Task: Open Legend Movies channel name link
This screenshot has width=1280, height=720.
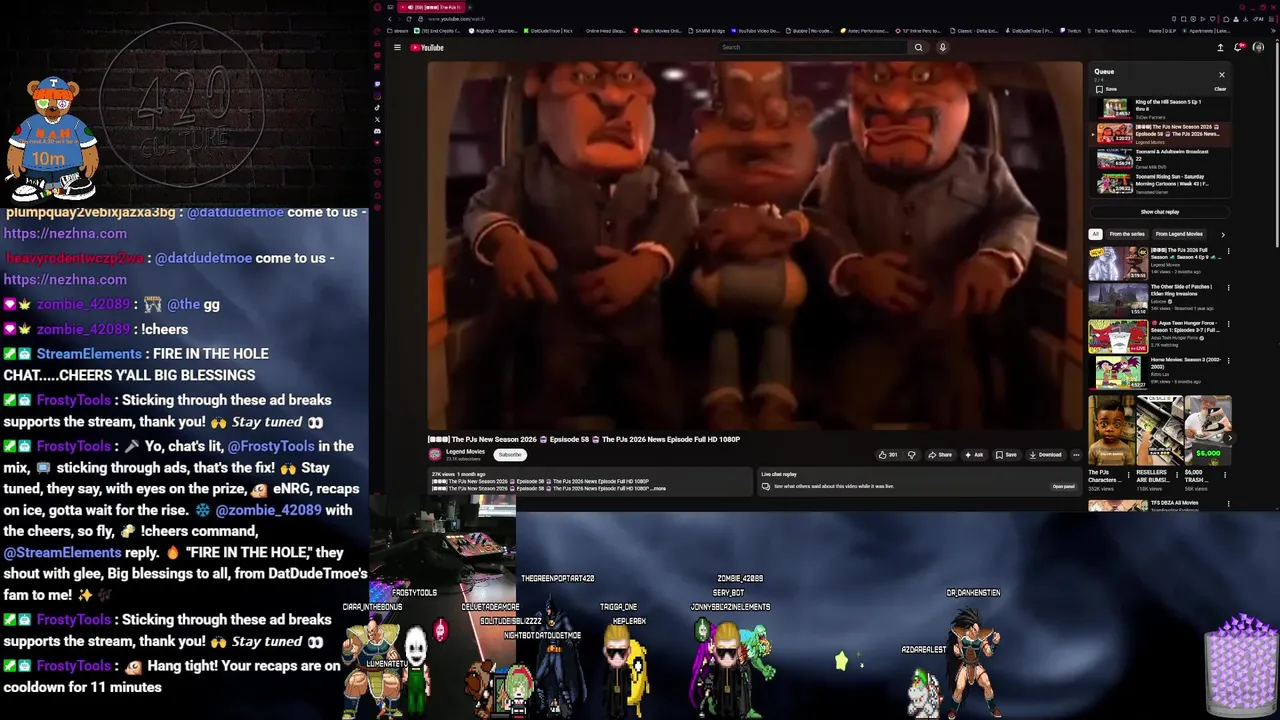Action: tap(465, 452)
